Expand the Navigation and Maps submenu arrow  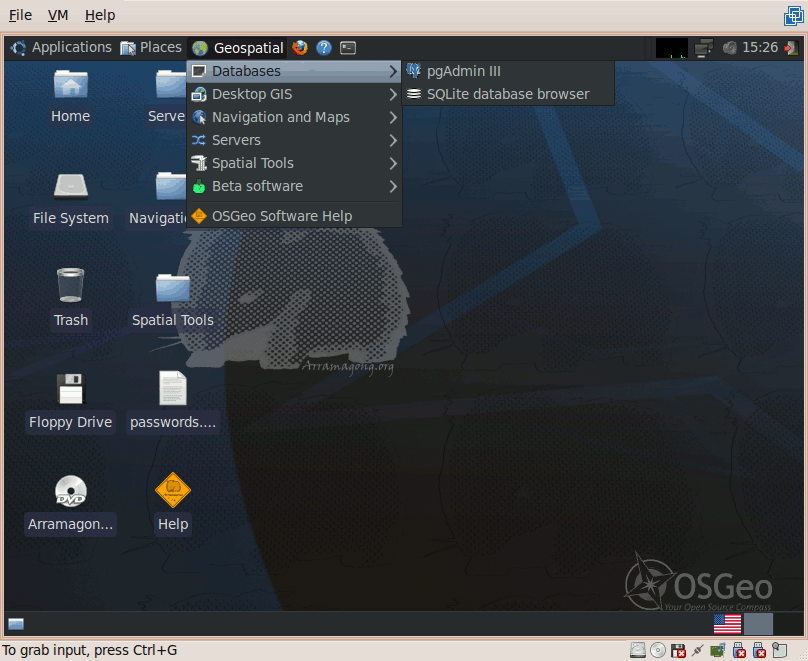click(393, 117)
